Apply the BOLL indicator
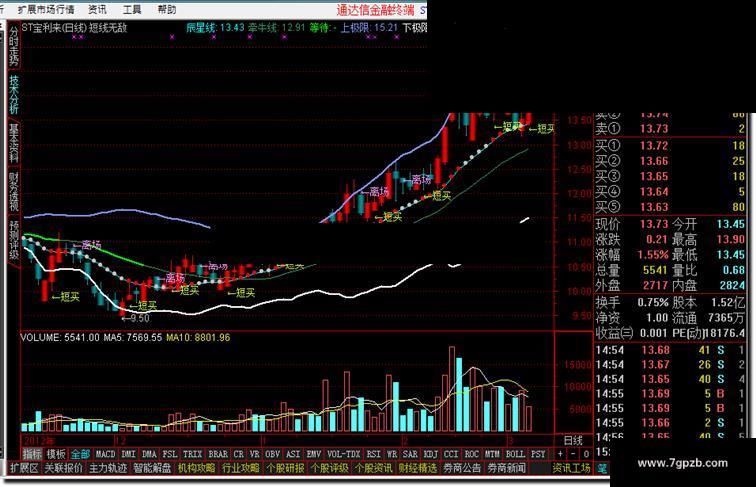Image resolution: width=756 pixels, height=487 pixels. click(x=515, y=454)
